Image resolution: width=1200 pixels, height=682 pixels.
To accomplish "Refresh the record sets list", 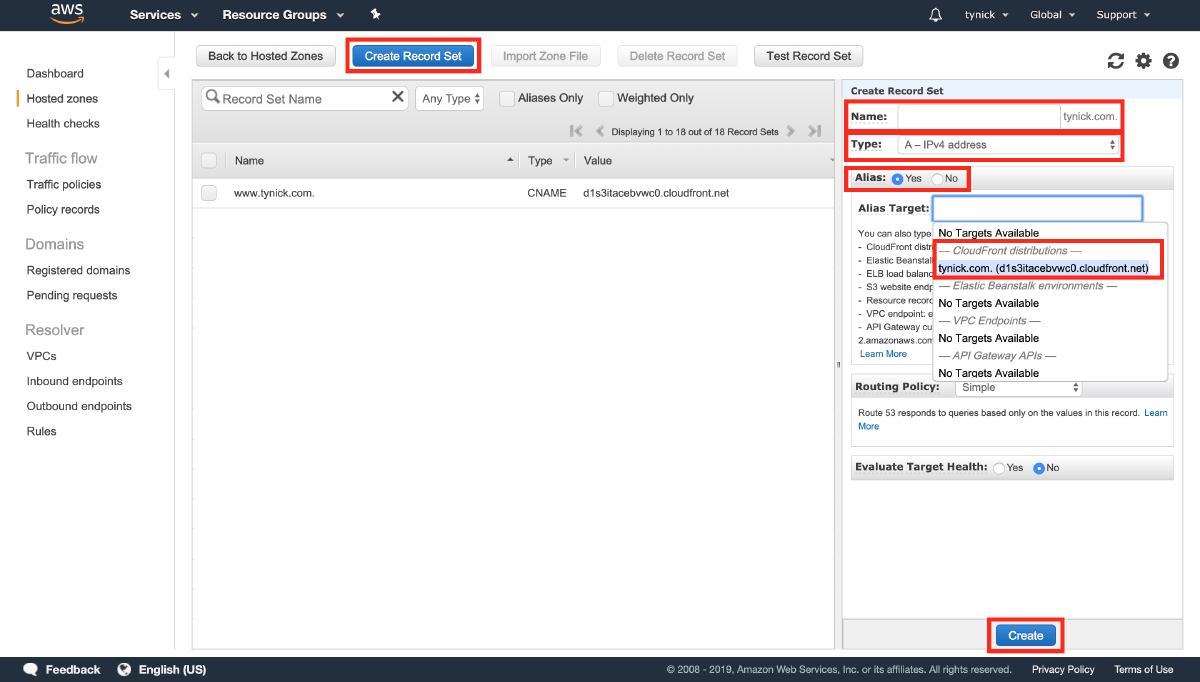I will coord(1116,61).
